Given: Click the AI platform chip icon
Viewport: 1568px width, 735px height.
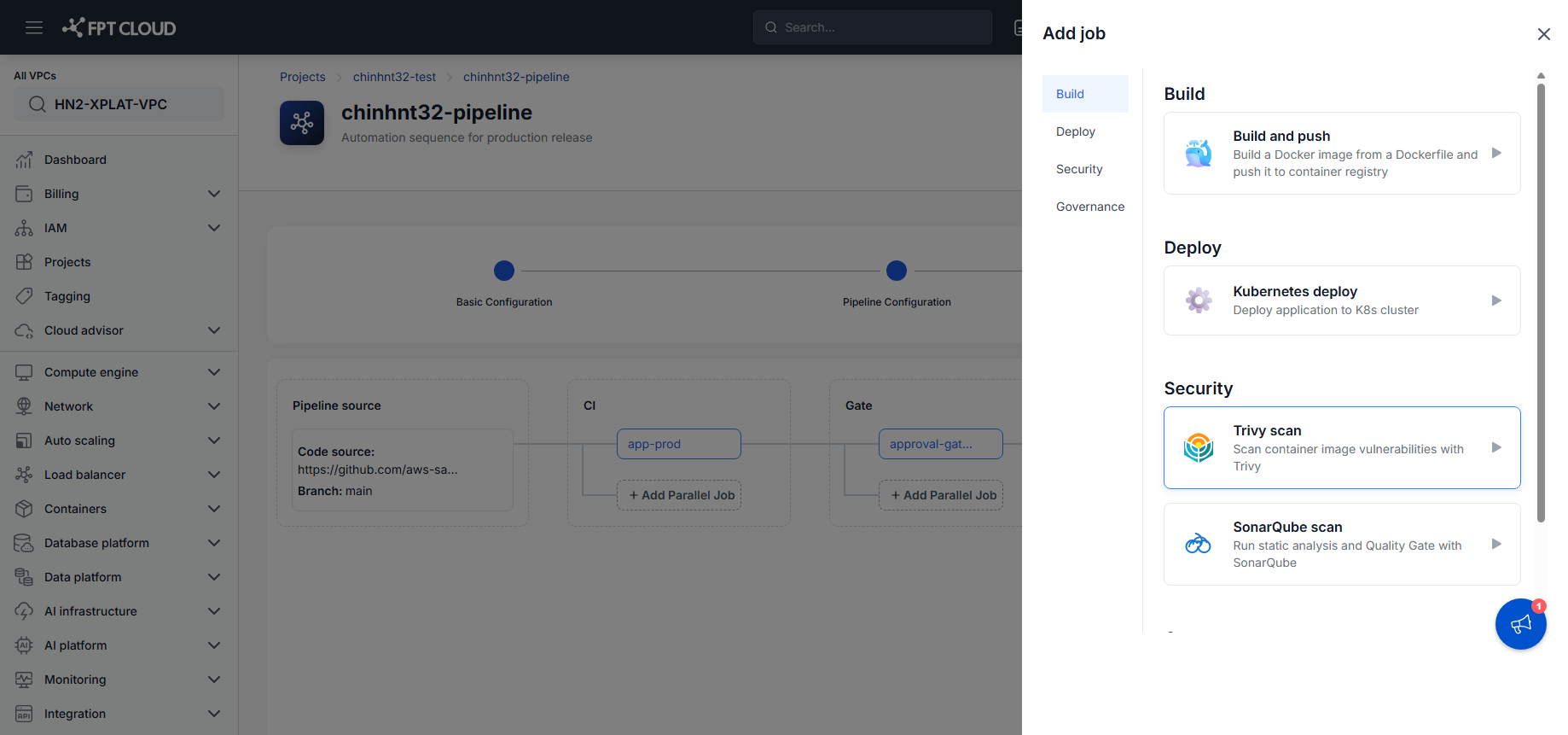Looking at the screenshot, I should (24, 645).
